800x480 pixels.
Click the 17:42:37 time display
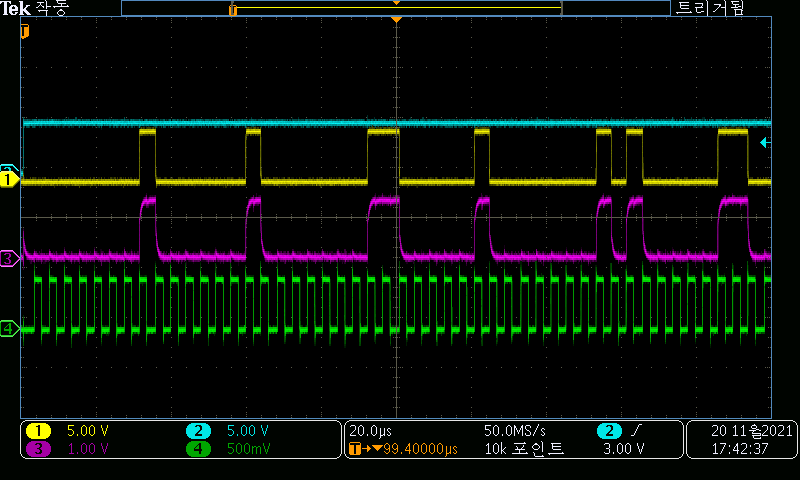tap(741, 449)
